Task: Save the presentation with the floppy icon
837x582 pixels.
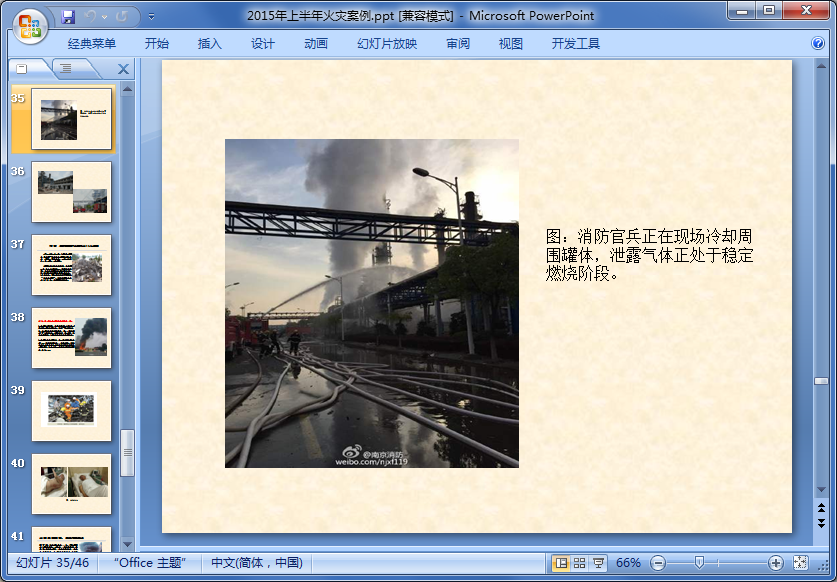Action: (x=68, y=17)
